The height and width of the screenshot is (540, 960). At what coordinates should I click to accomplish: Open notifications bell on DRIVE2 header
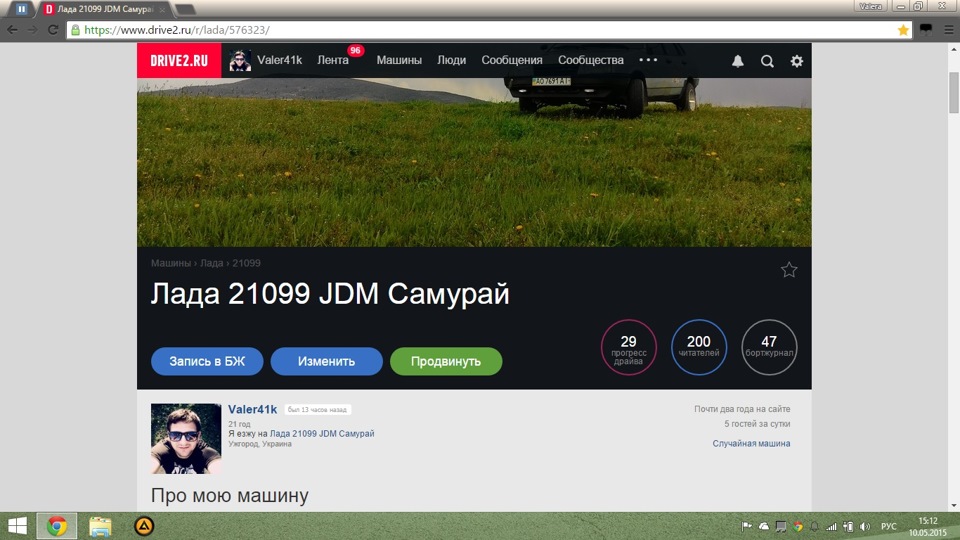[x=738, y=61]
